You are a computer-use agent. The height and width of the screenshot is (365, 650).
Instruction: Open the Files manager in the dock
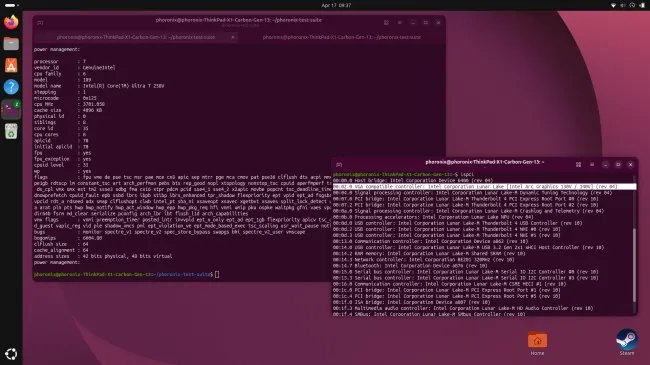(x=11, y=44)
